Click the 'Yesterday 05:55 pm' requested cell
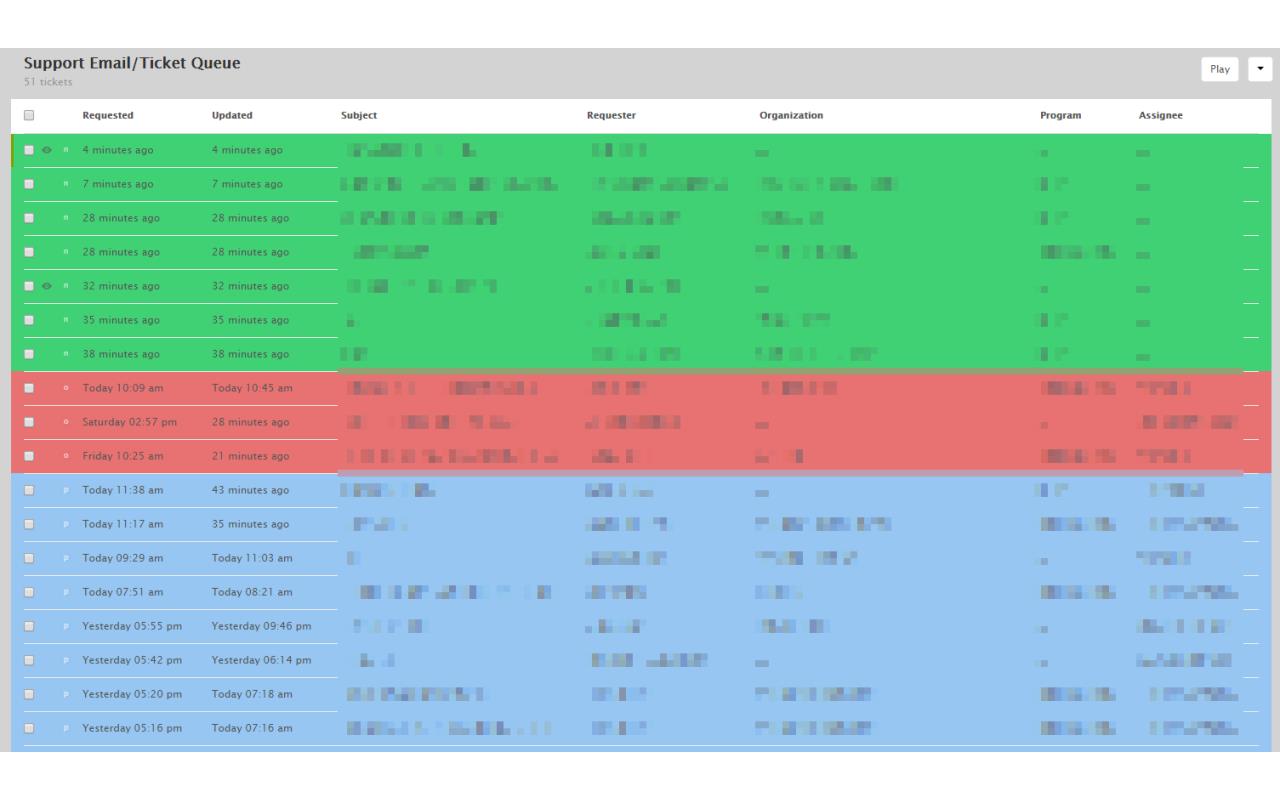1280x800 pixels. tap(132, 626)
